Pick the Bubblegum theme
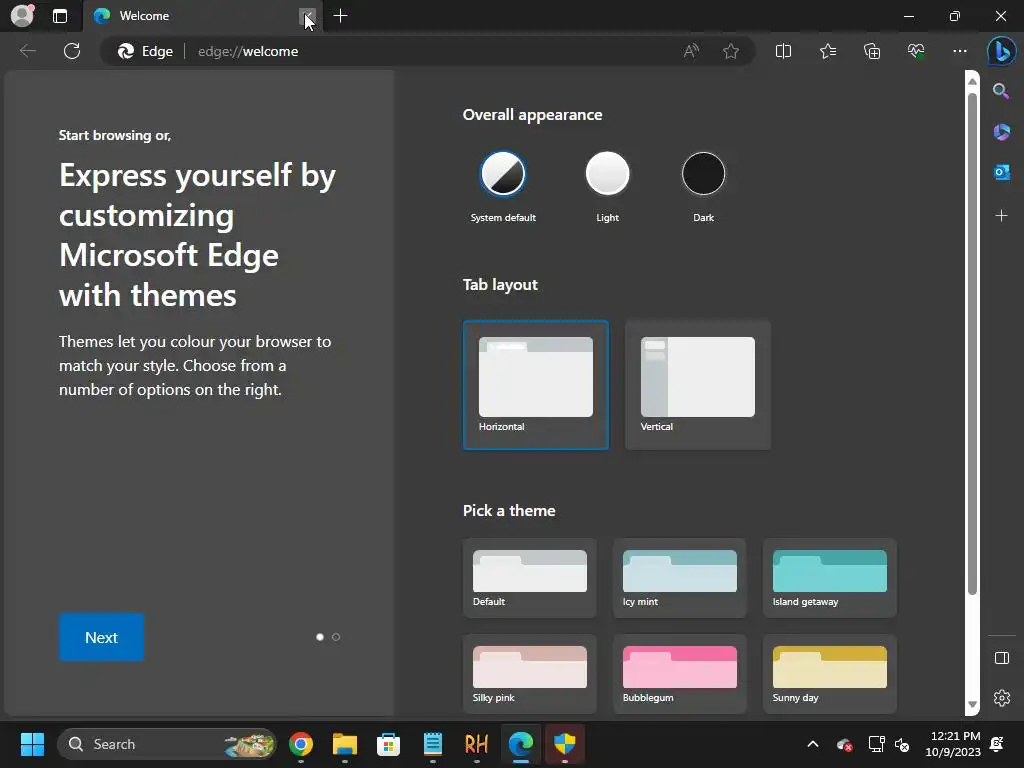The image size is (1024, 768). (679, 674)
